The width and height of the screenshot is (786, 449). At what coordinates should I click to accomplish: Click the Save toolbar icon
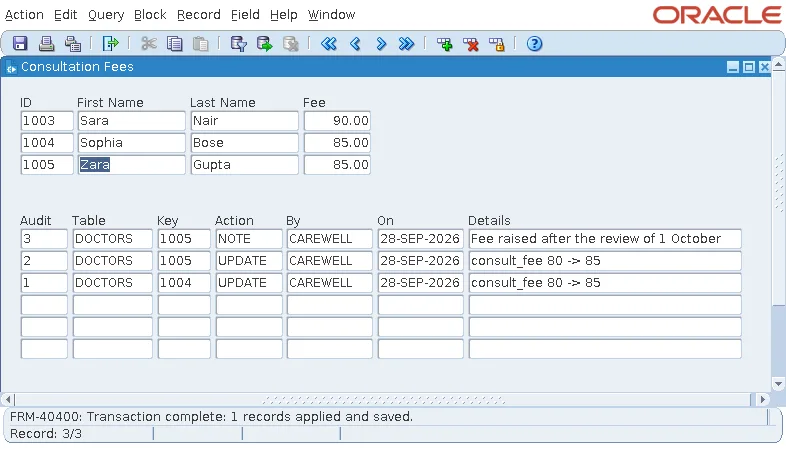pos(20,44)
